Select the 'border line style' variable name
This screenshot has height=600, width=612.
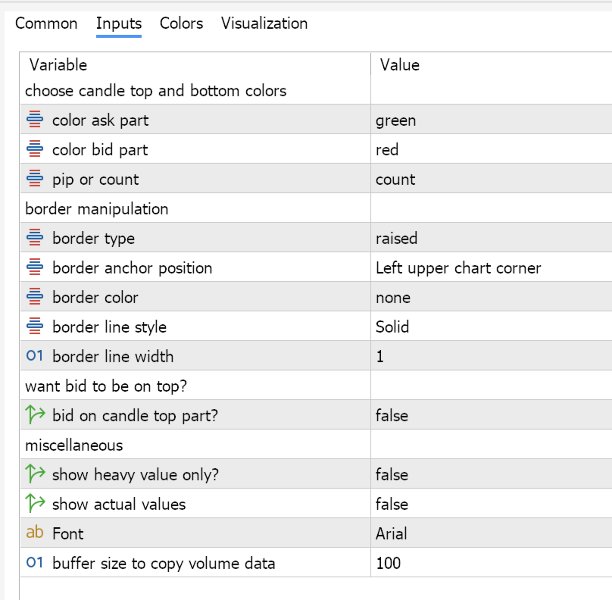[109, 327]
